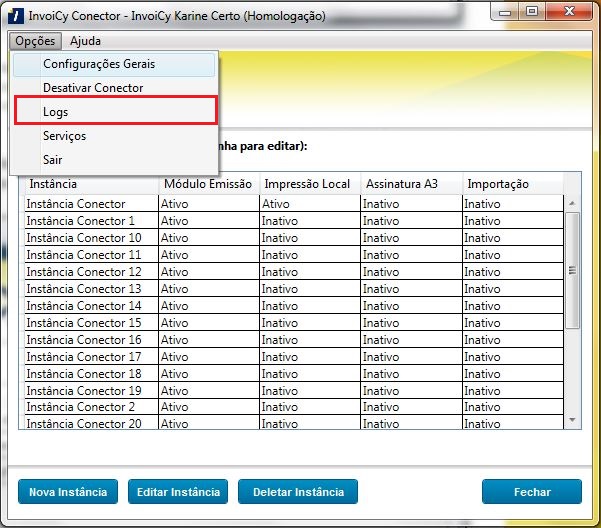The image size is (601, 528).
Task: Click 'Inativo' Importação cell of Instância Conector
Action: click(x=513, y=203)
